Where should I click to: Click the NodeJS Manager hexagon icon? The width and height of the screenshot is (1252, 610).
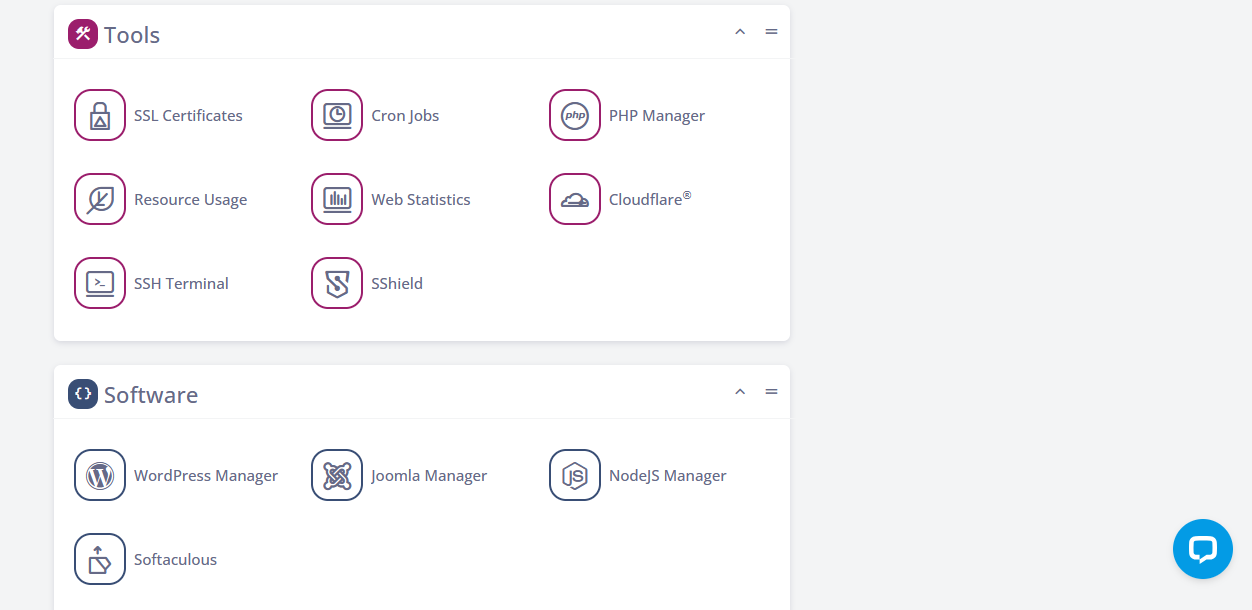pos(575,475)
